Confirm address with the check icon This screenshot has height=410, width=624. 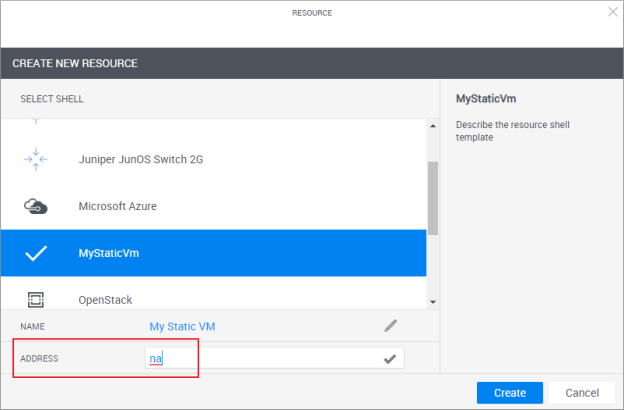390,358
